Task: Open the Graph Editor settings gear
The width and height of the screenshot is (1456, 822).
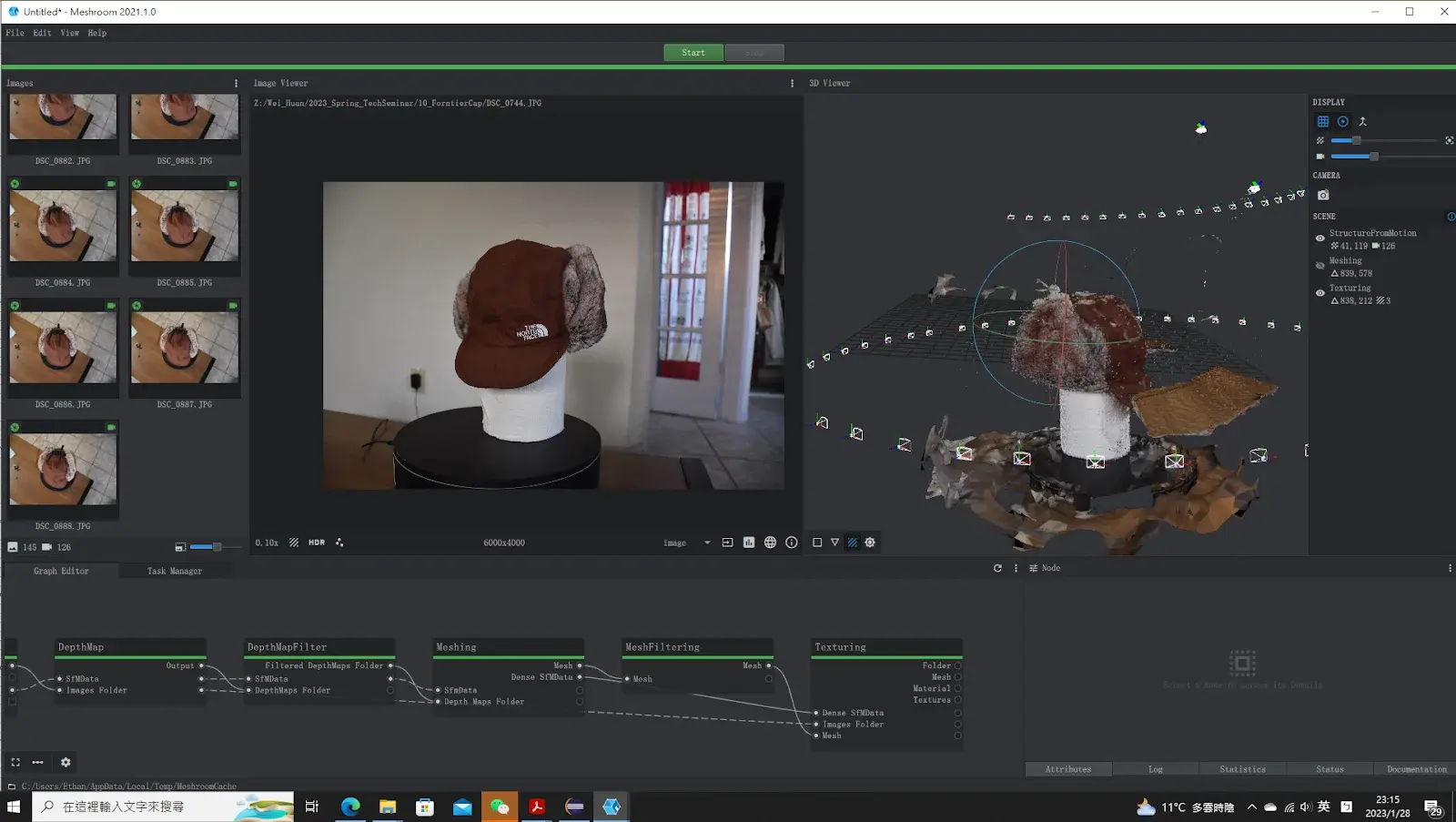Action: 66,763
